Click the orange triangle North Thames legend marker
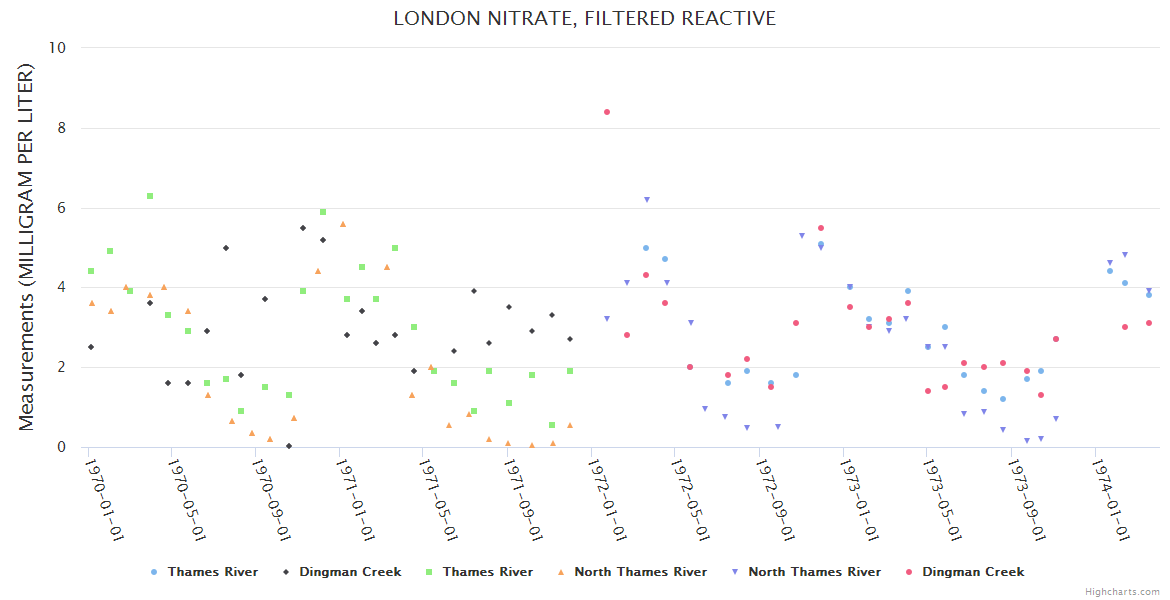The width and height of the screenshot is (1170, 600). pyautogui.click(x=560, y=572)
